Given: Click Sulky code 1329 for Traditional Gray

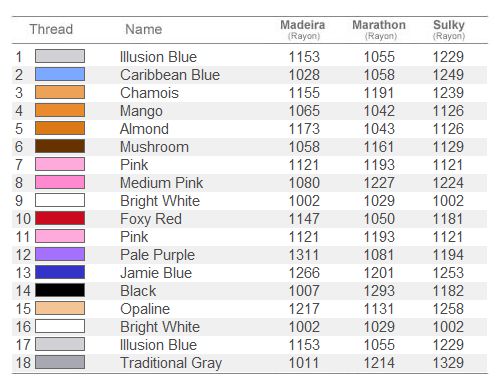Looking at the screenshot, I should pyautogui.click(x=448, y=363).
